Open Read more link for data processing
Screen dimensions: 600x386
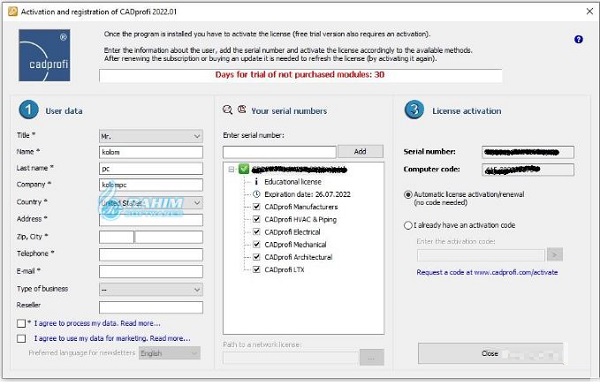140,323
